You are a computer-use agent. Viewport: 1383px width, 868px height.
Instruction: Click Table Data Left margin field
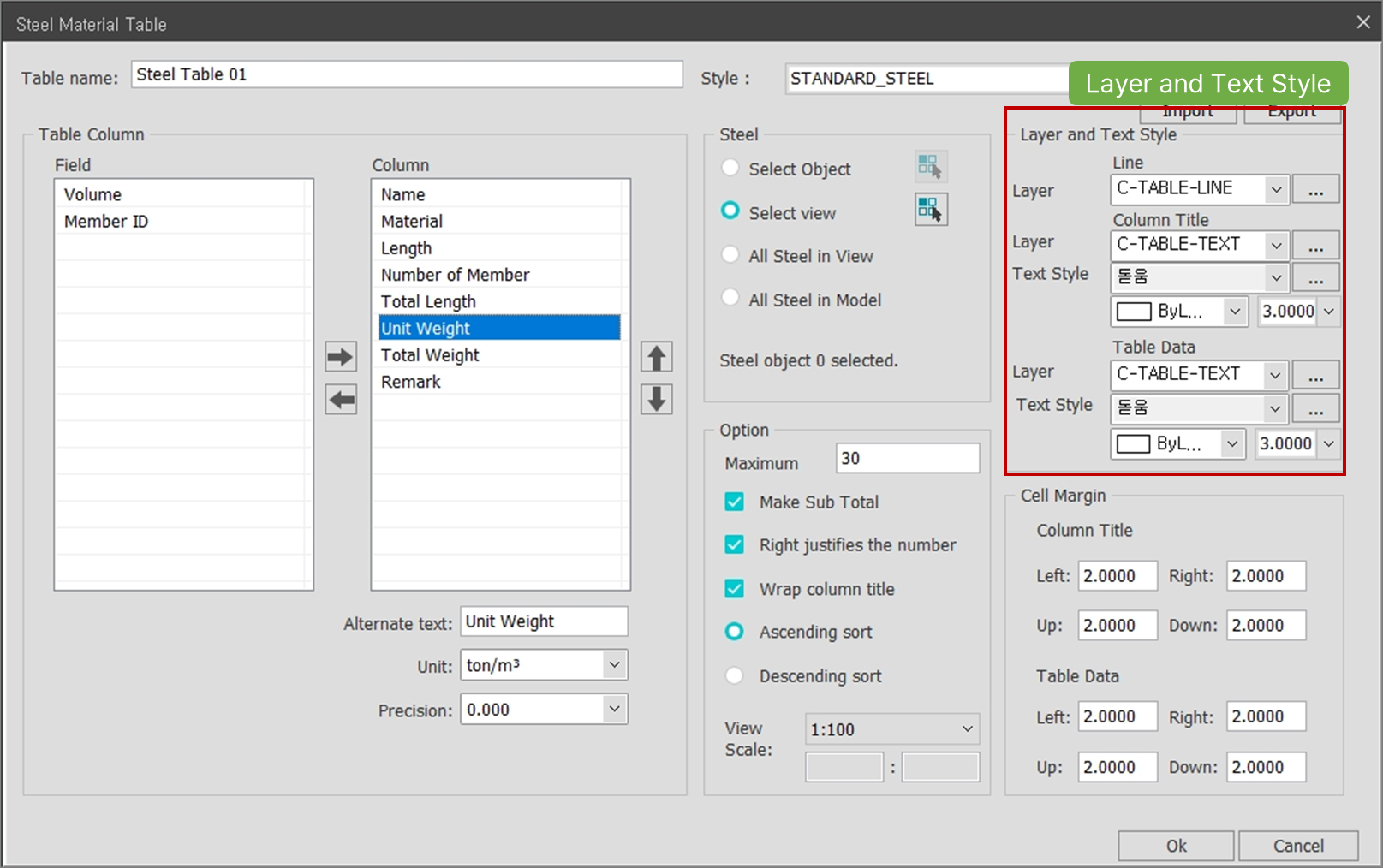(1118, 716)
